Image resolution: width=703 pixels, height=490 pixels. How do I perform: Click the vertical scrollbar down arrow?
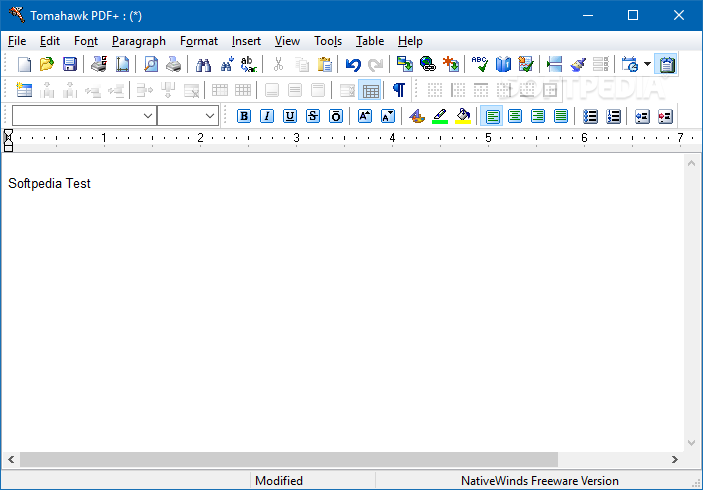[x=691, y=443]
